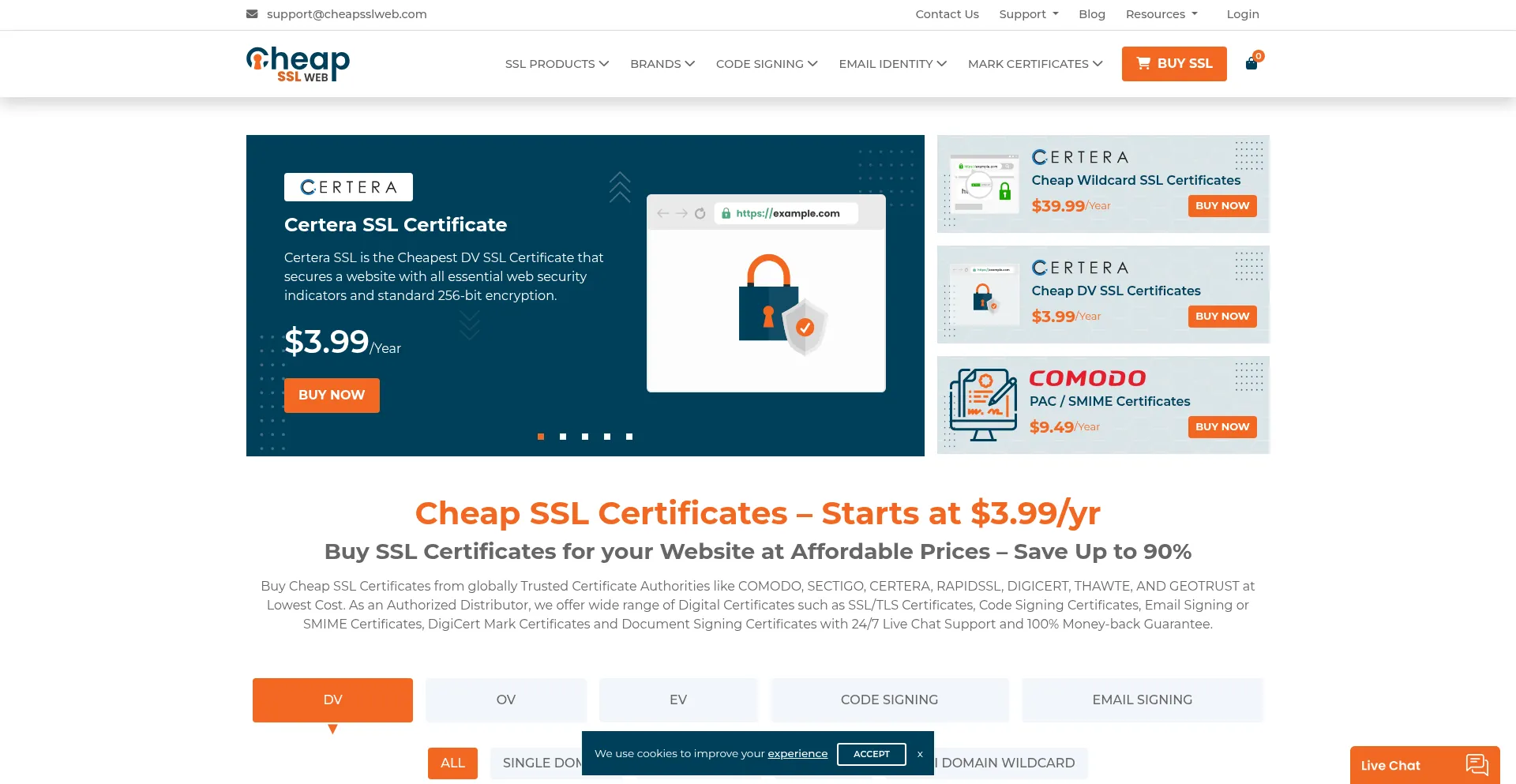Select the EV certificate filter
This screenshot has width=1516, height=784.
677,700
